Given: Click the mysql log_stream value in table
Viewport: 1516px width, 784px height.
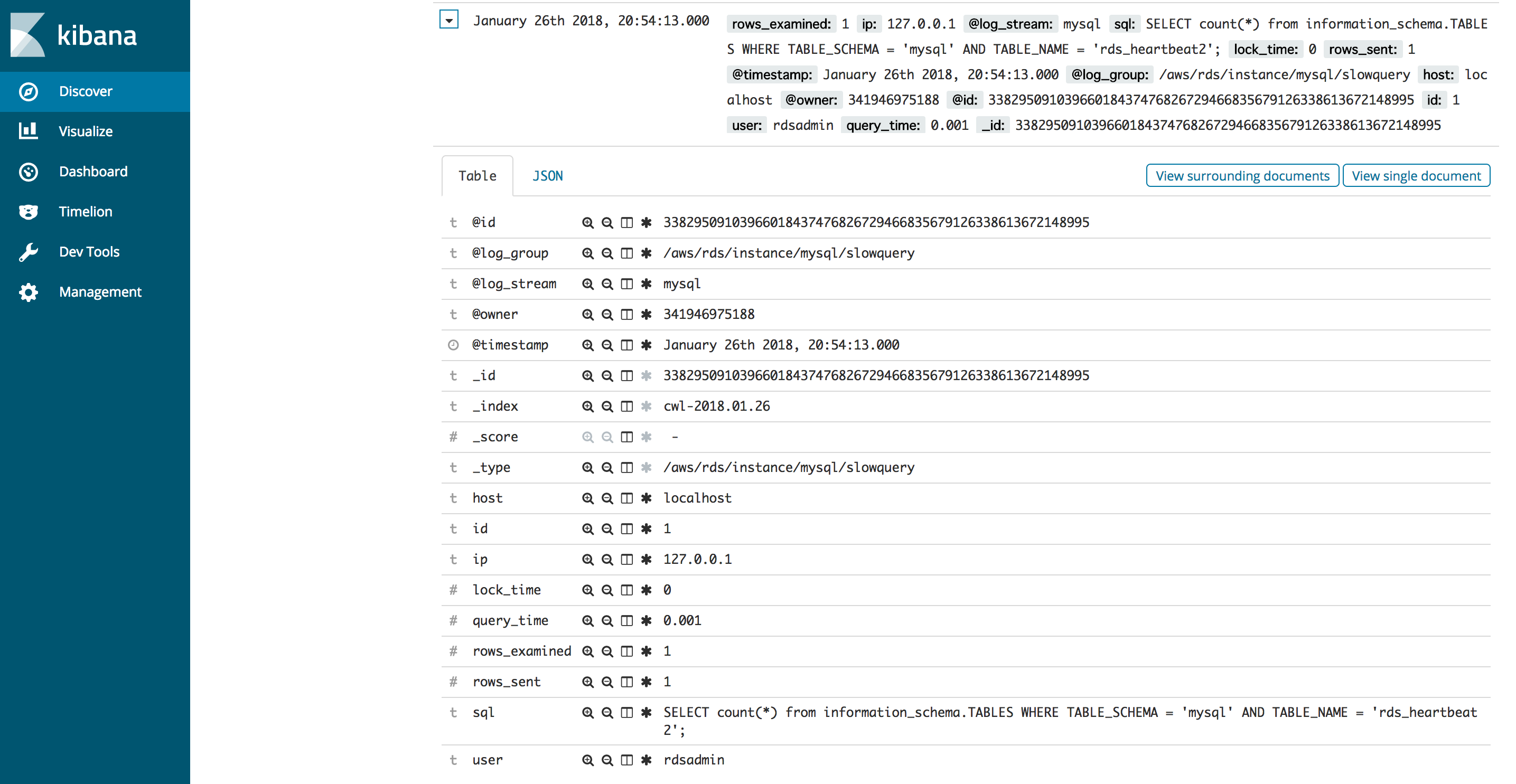Looking at the screenshot, I should coord(681,284).
